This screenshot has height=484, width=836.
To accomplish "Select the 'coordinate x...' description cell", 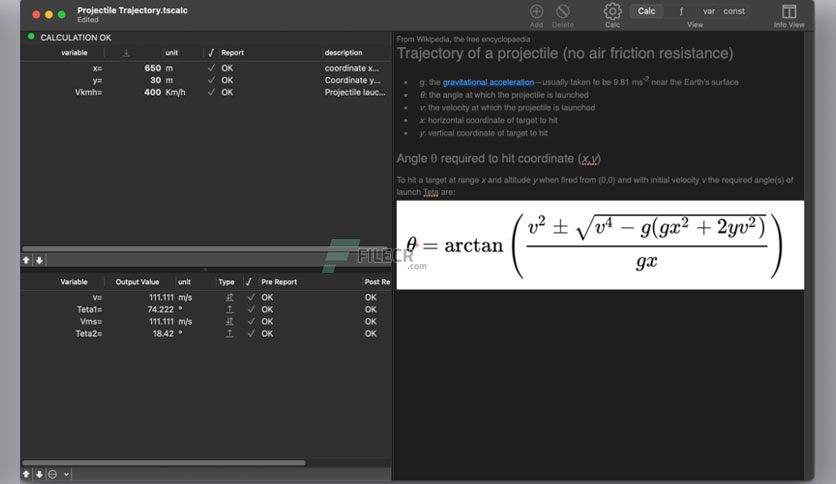I will [352, 68].
